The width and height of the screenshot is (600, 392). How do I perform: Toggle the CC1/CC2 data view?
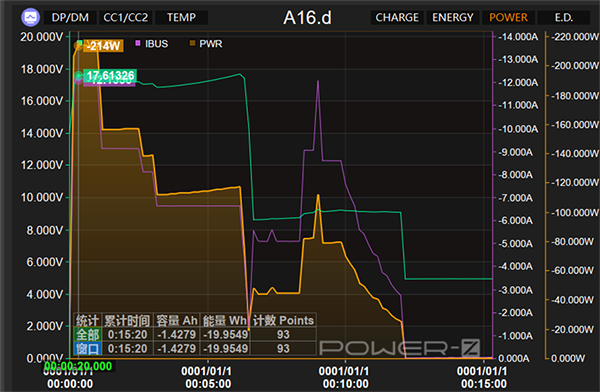tap(126, 18)
